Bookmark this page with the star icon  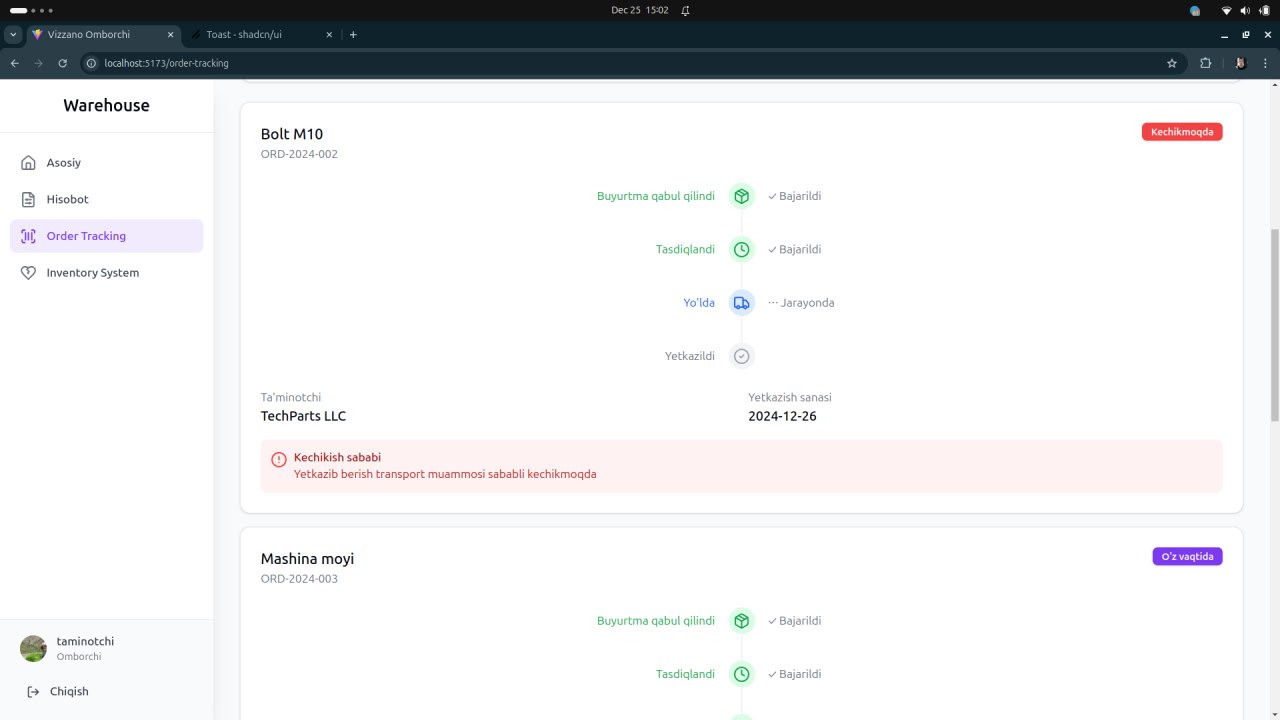click(1172, 63)
